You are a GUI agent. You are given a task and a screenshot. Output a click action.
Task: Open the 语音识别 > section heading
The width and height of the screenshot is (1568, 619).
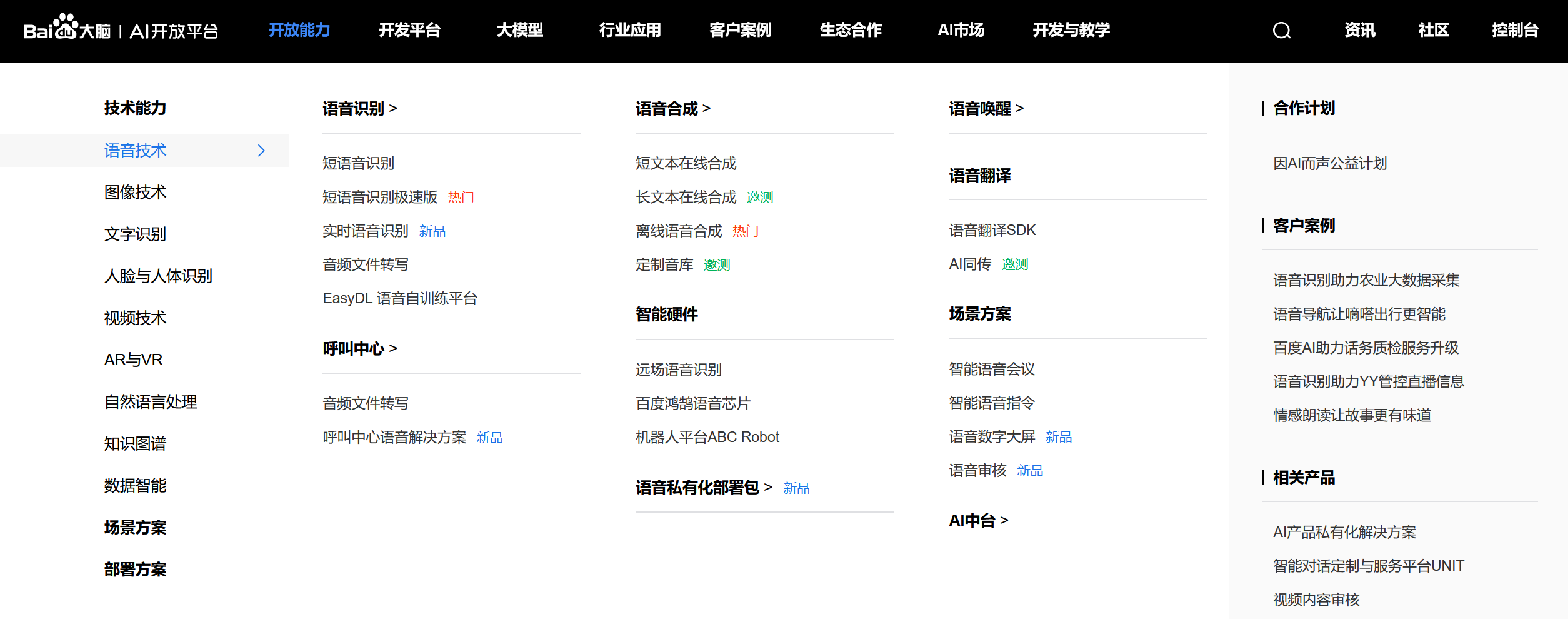pos(360,109)
